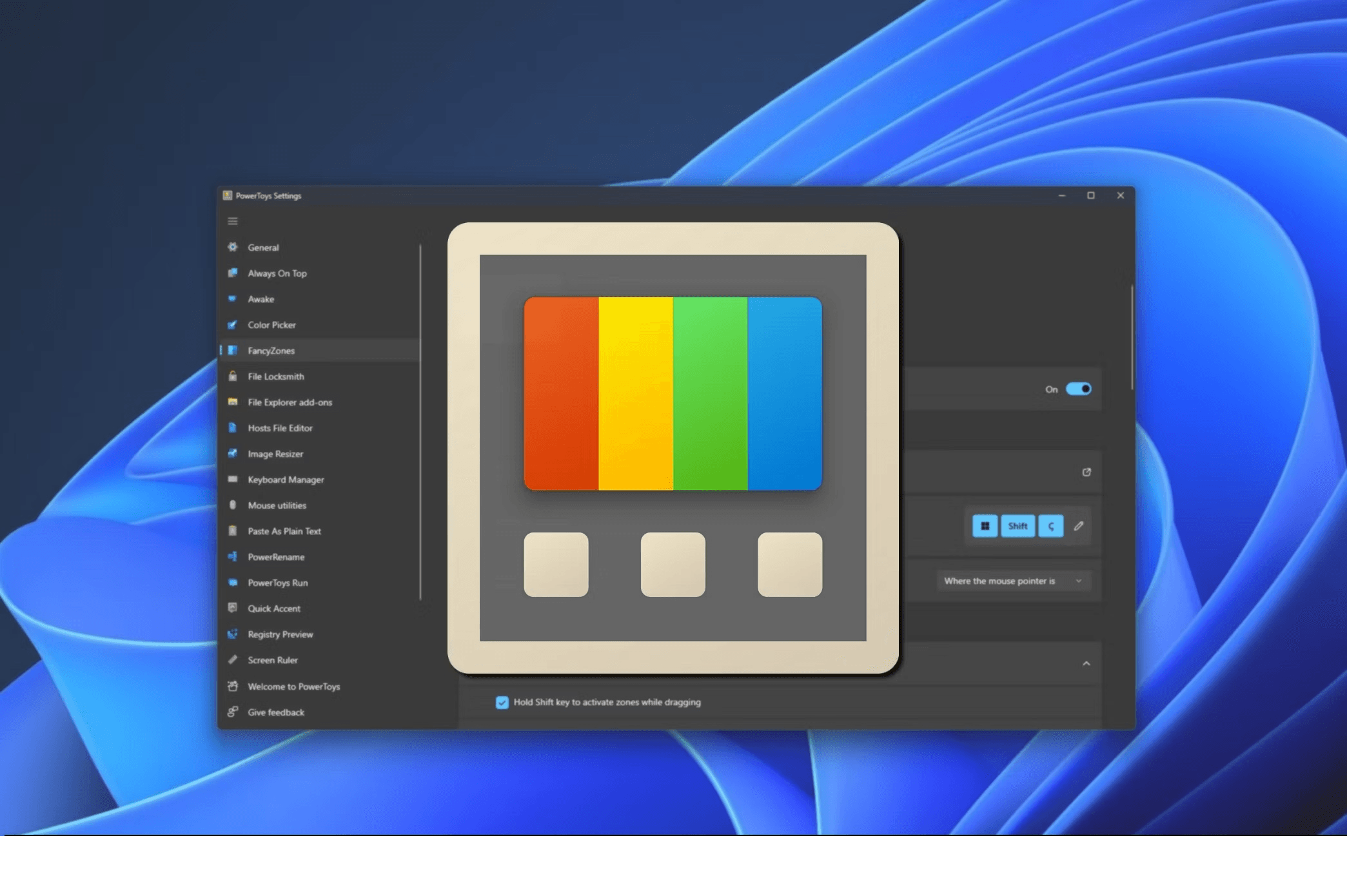Open the Always On Top page

tap(320, 273)
